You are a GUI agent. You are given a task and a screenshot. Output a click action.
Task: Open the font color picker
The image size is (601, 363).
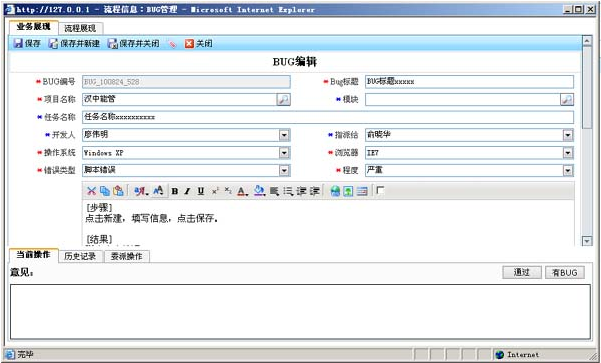(242, 191)
